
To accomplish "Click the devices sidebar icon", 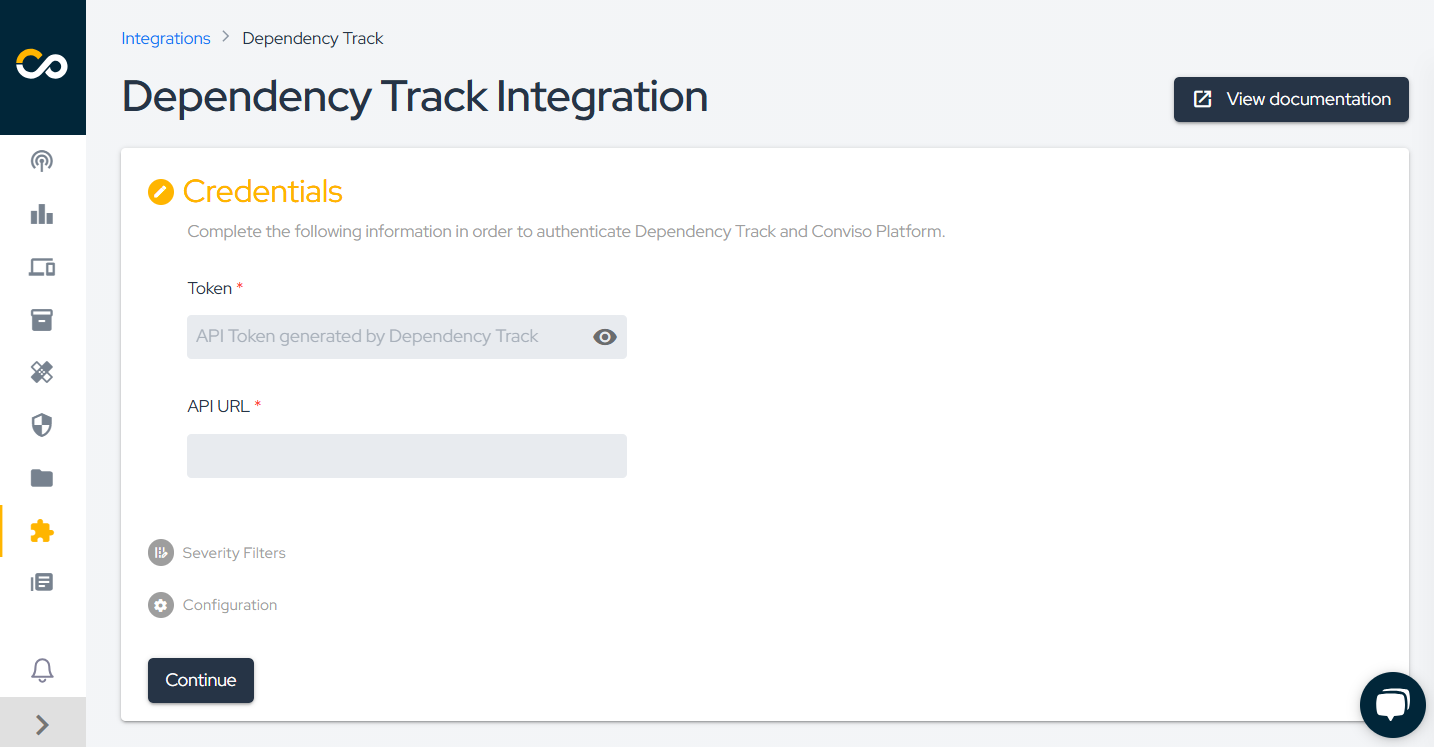I will click(x=42, y=267).
